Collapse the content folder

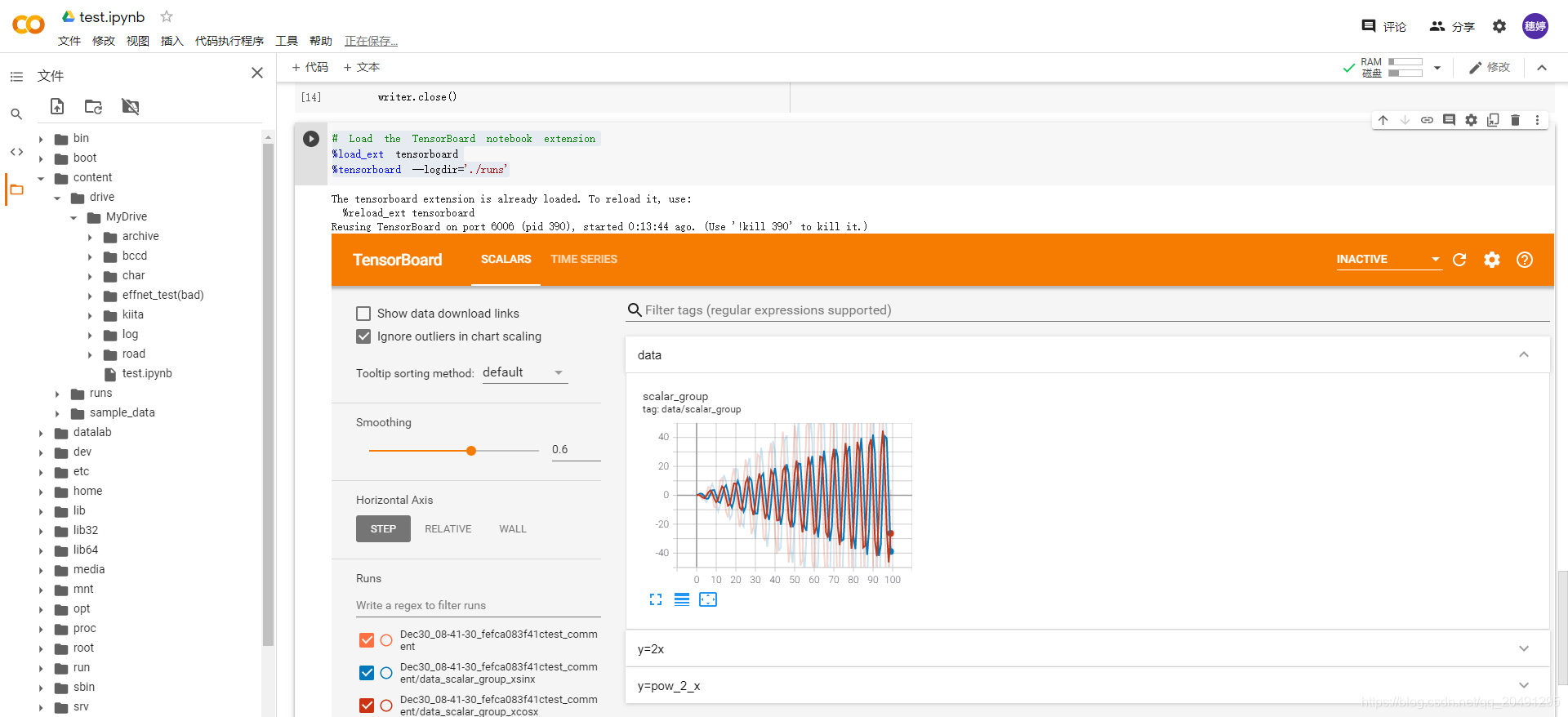click(41, 178)
